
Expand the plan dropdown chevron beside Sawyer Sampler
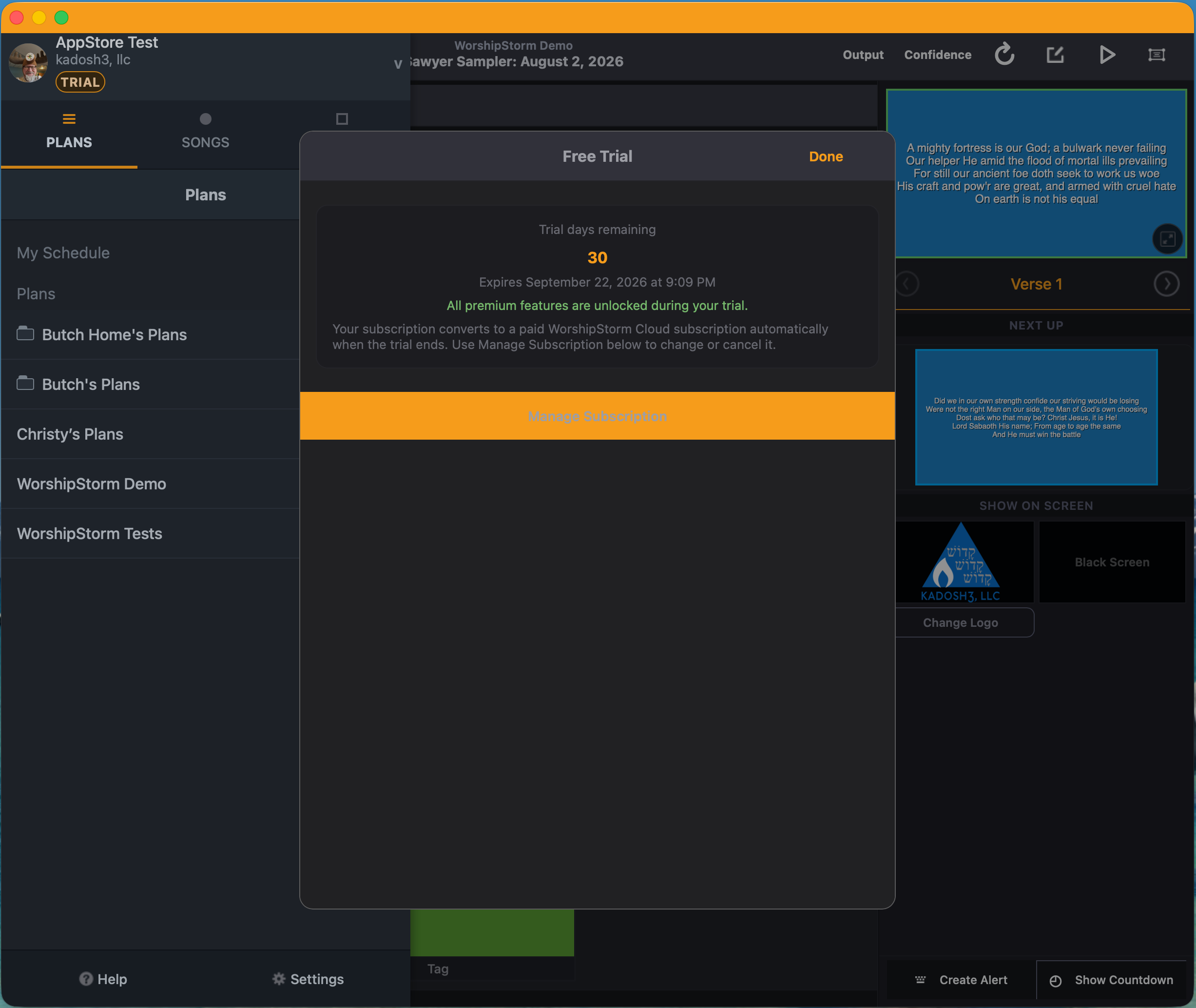(x=398, y=64)
